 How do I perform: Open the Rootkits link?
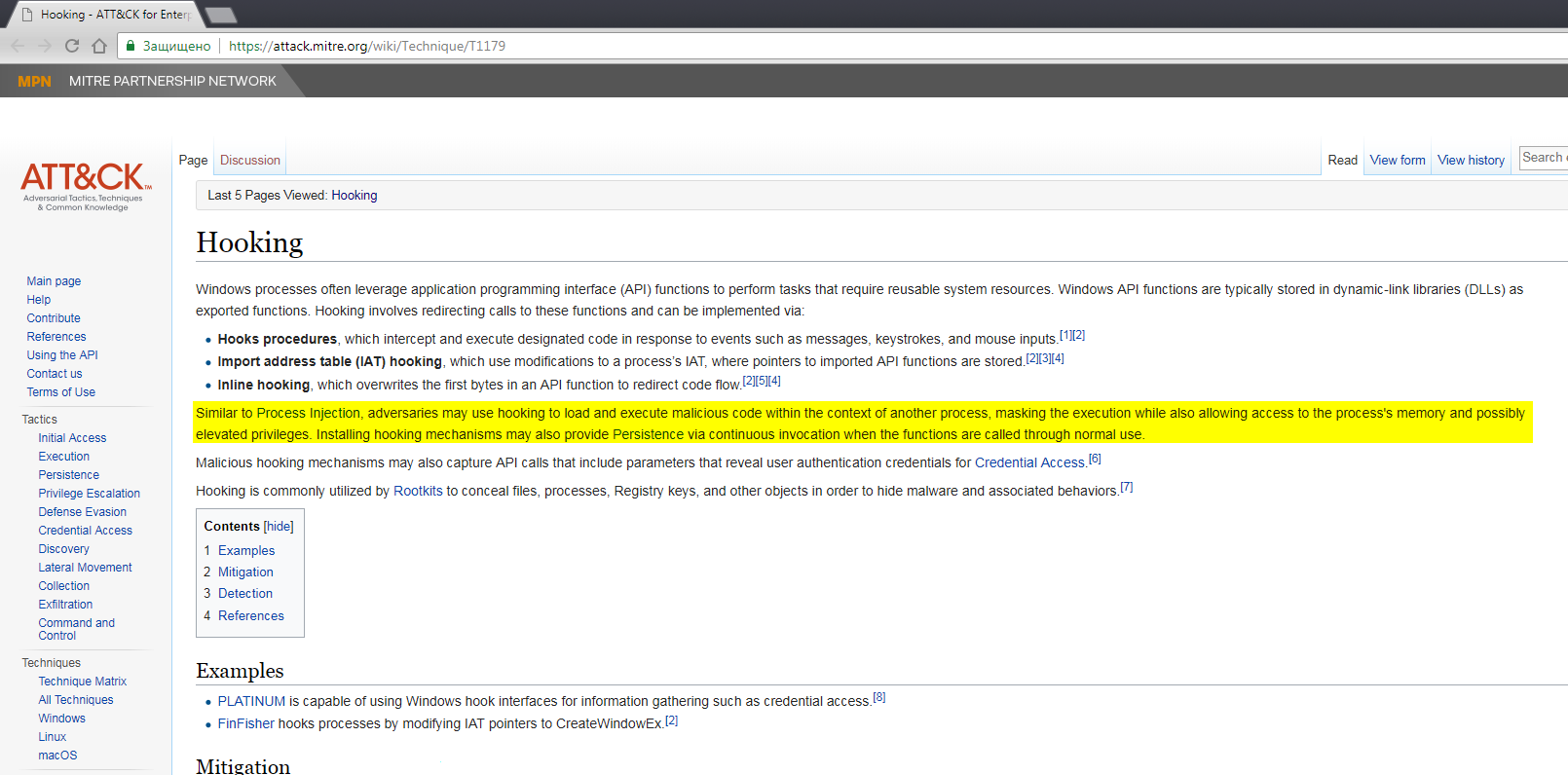418,492
